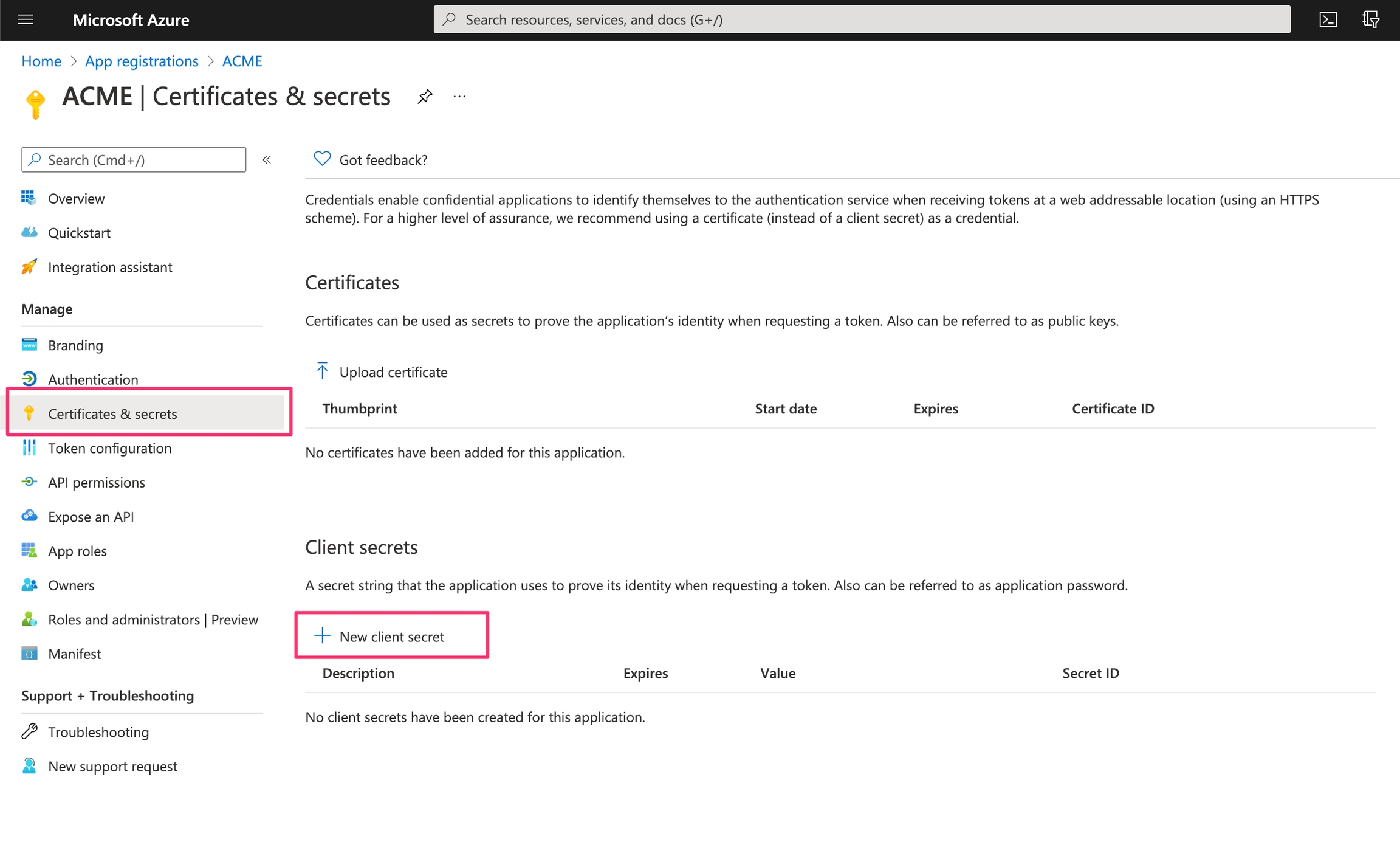Collapse the left navigation sidebar

(267, 160)
